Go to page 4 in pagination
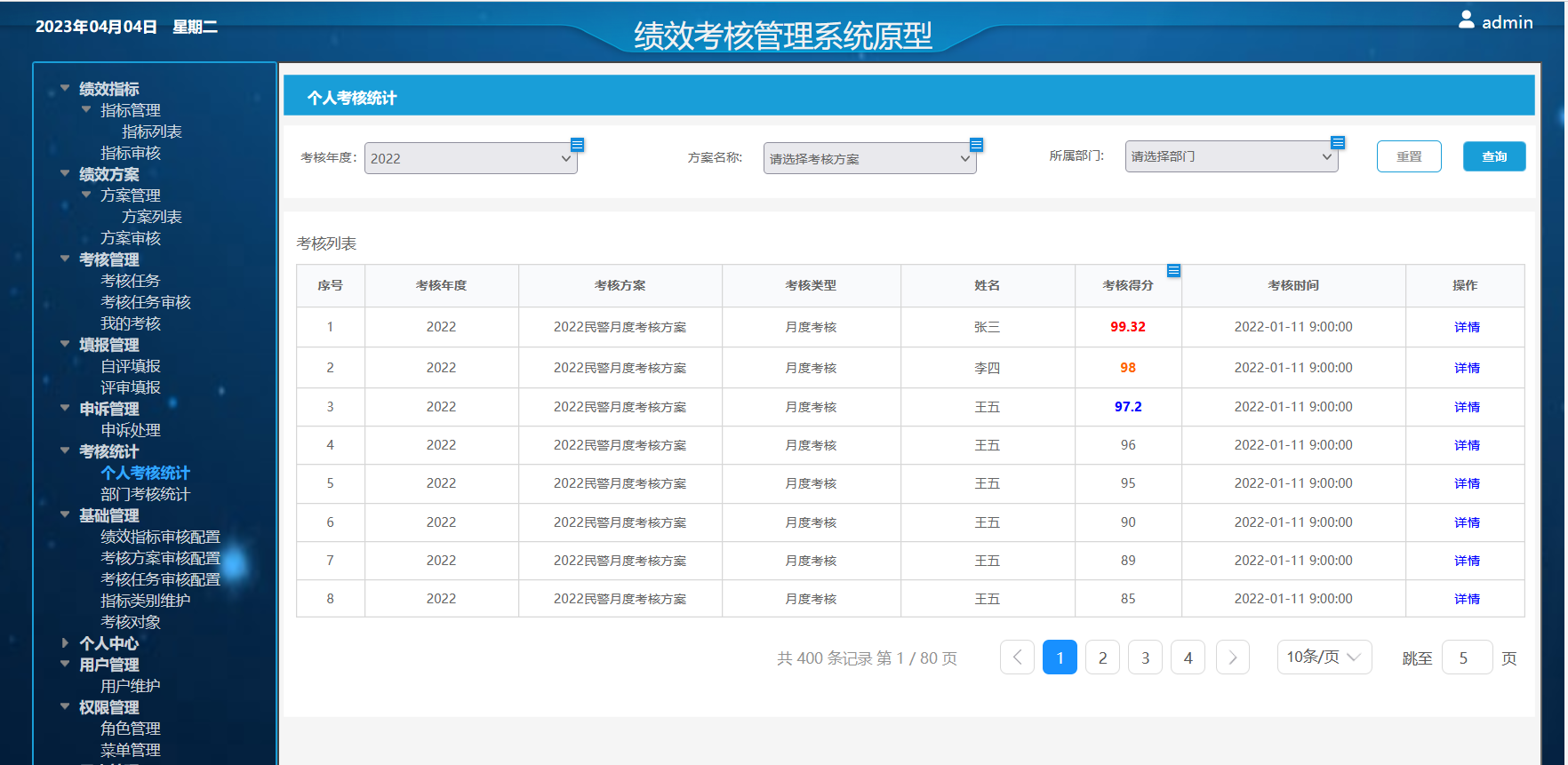Viewport: 1568px width, 765px height. 1188,657
